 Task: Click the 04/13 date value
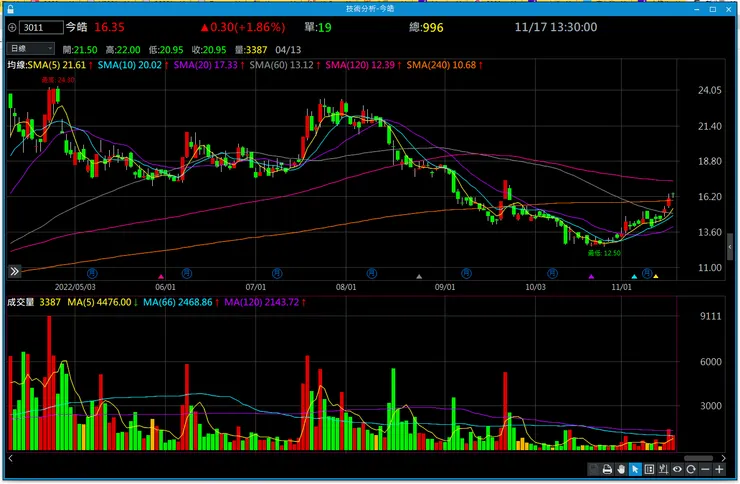pyautogui.click(x=288, y=50)
